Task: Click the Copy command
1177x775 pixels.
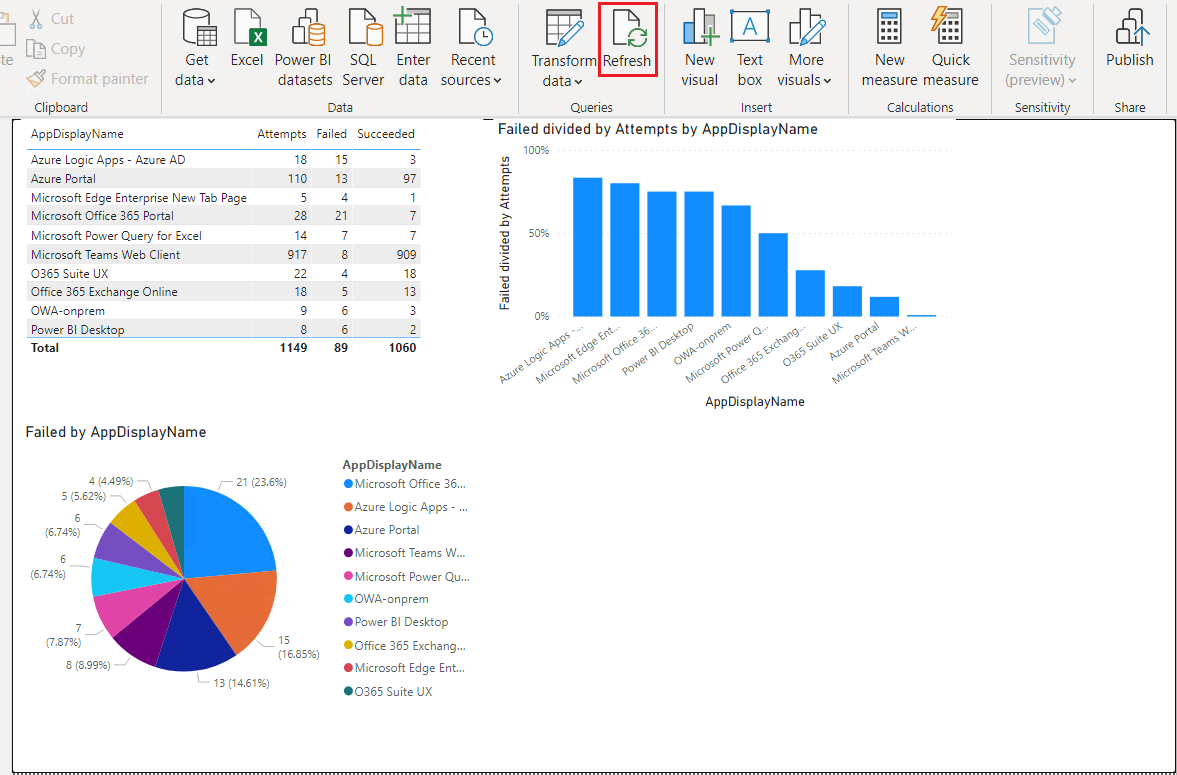Action: point(56,48)
